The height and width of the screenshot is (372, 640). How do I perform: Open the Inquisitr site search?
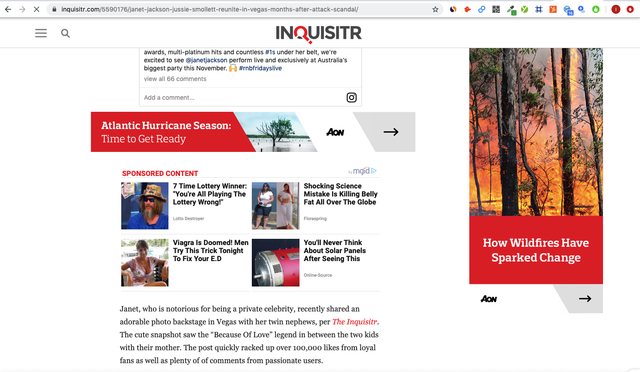click(x=65, y=33)
